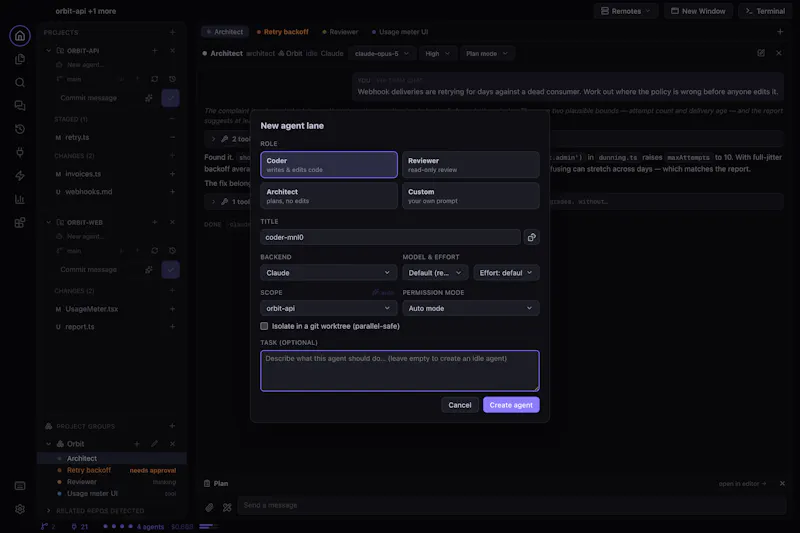Switch to the Retry backoff tab
The image size is (800, 533).
(283, 32)
